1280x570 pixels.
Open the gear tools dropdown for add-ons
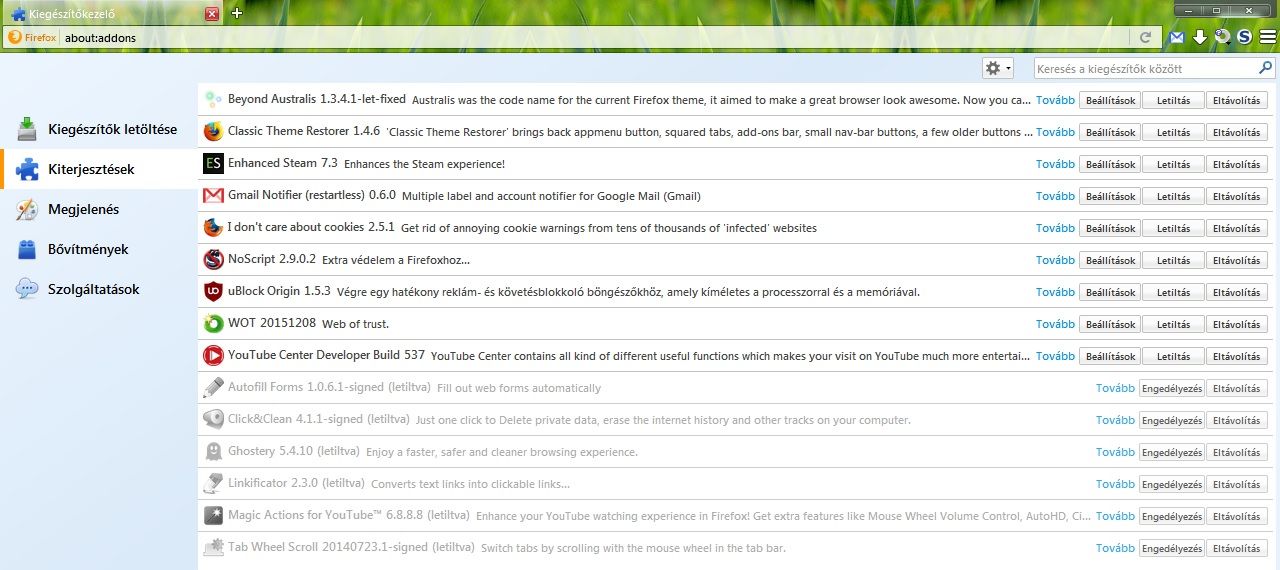(x=998, y=68)
